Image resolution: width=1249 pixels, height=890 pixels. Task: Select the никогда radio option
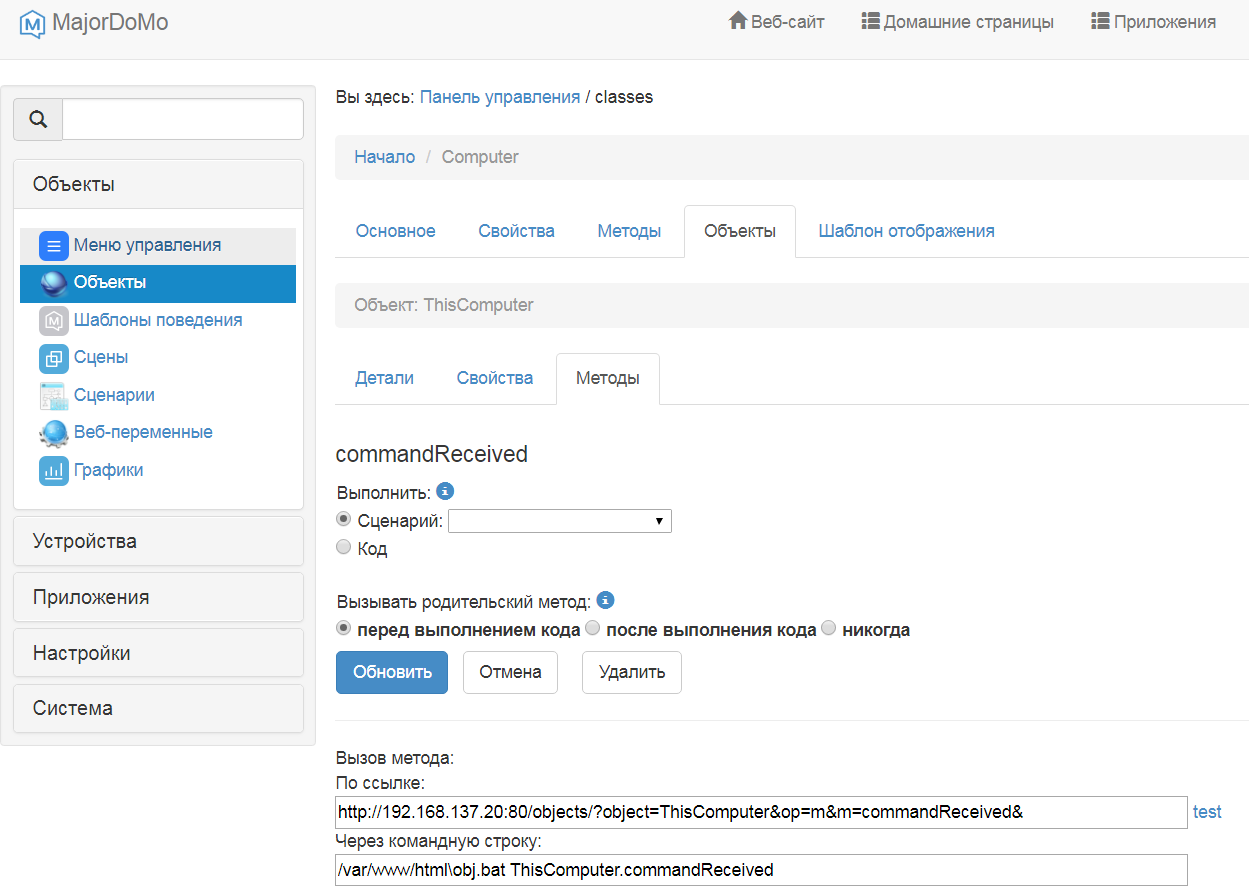[x=828, y=629]
